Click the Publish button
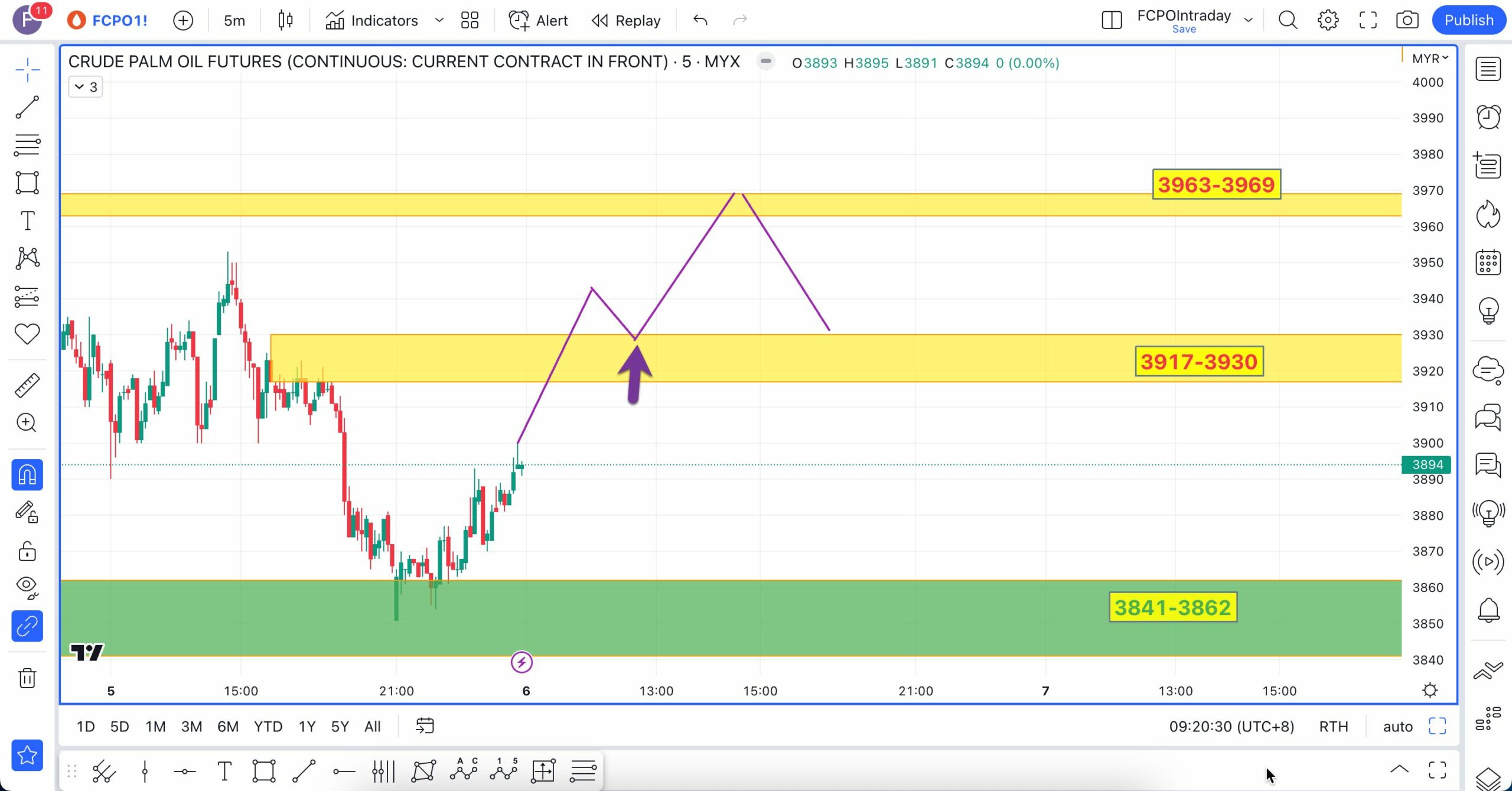Screen dimensions: 1512x791 [1468, 20]
